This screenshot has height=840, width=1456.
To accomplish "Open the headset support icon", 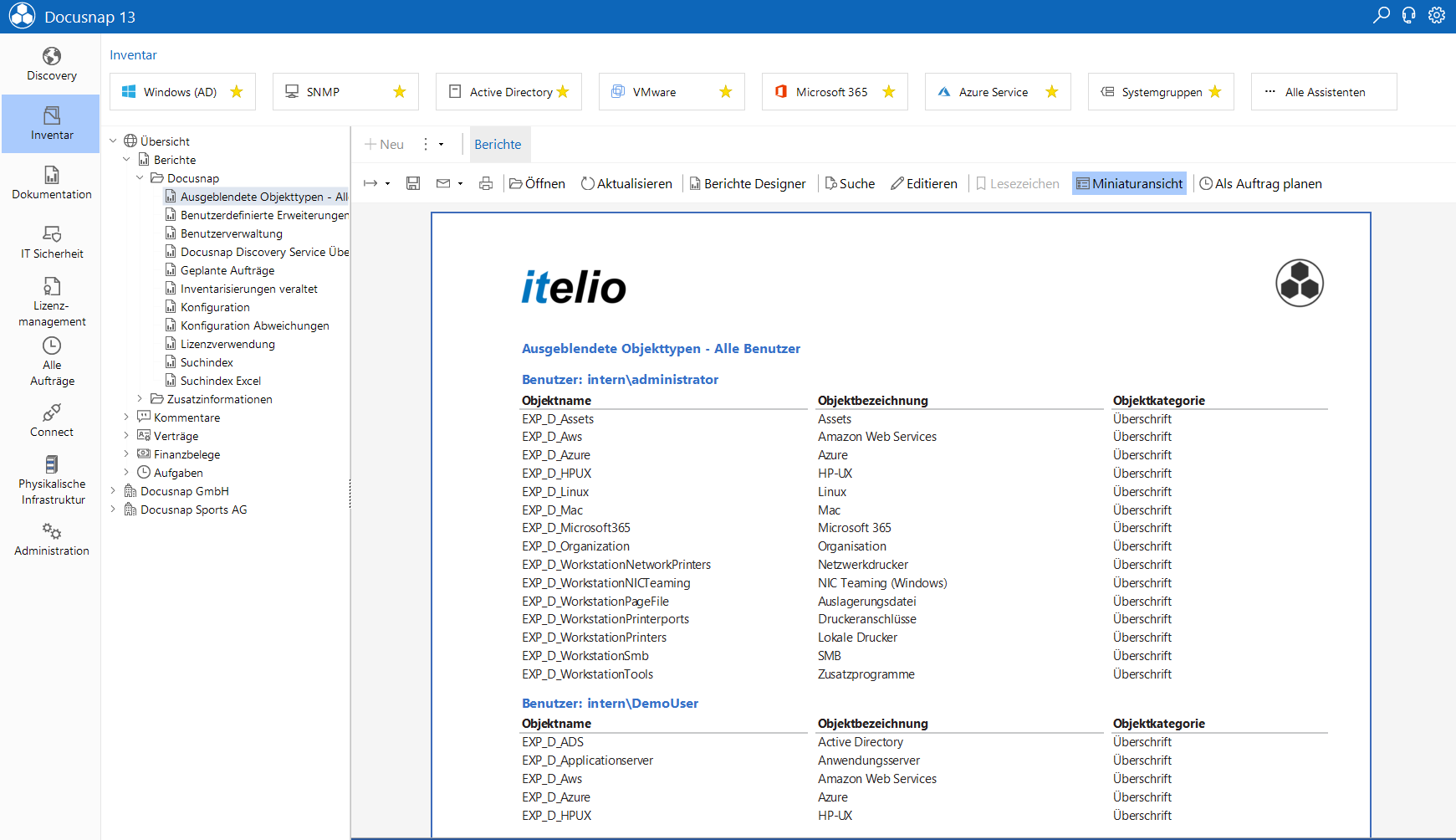I will pyautogui.click(x=1409, y=15).
